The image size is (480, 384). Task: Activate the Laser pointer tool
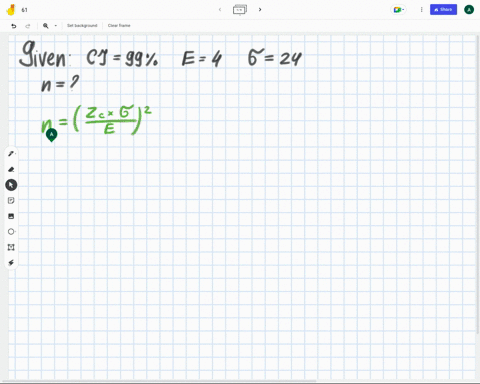[11, 263]
